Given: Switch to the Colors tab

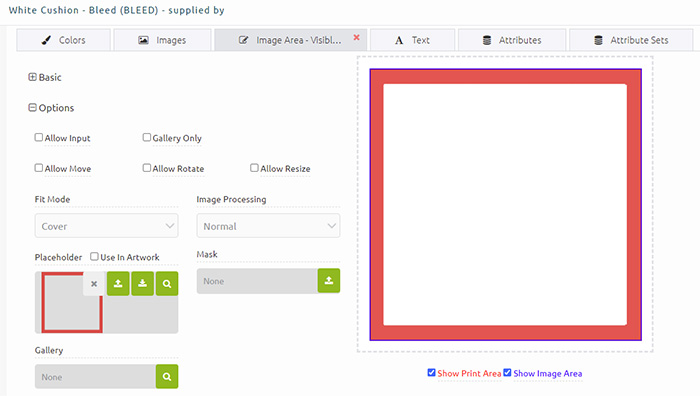Looking at the screenshot, I should pos(63,40).
